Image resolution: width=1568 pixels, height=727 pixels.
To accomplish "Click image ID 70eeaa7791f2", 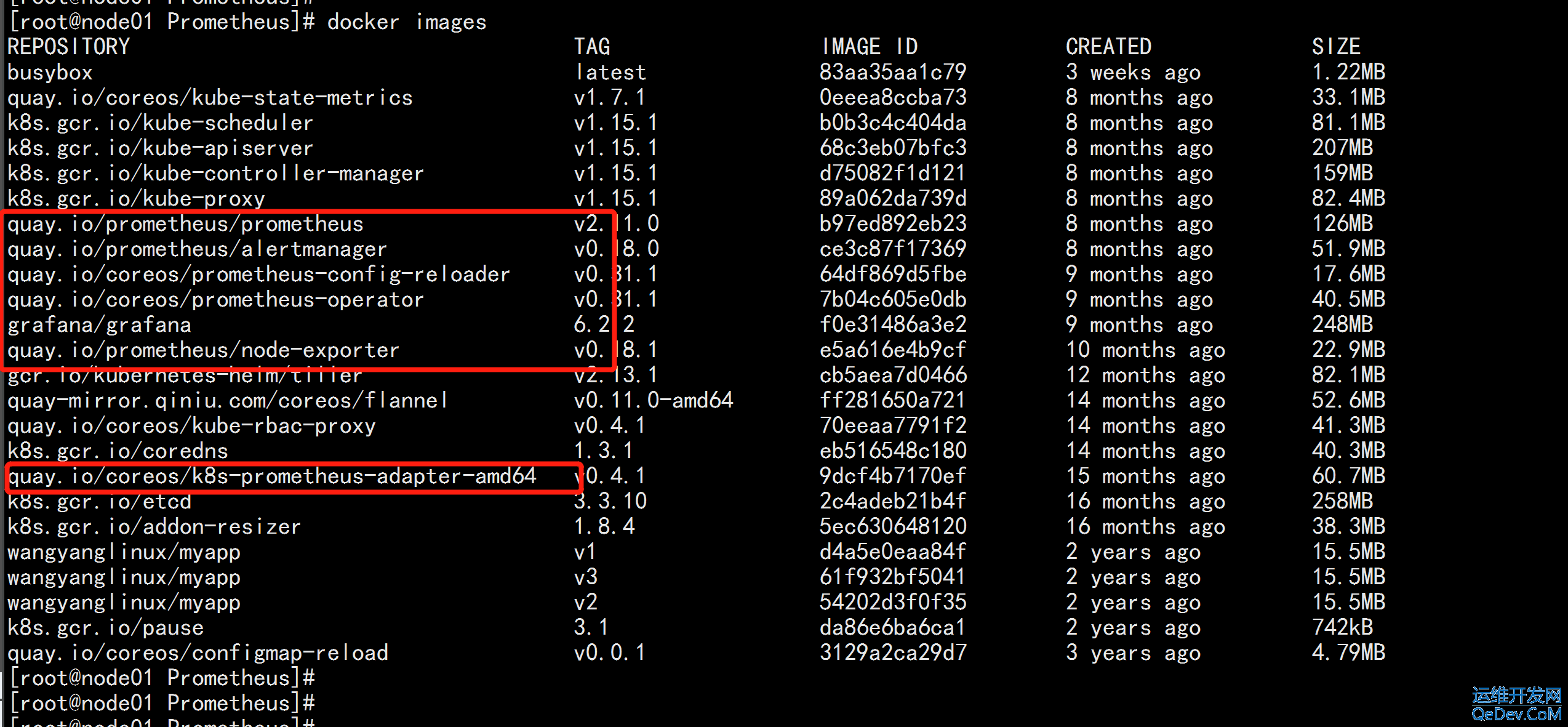I will [x=893, y=425].
